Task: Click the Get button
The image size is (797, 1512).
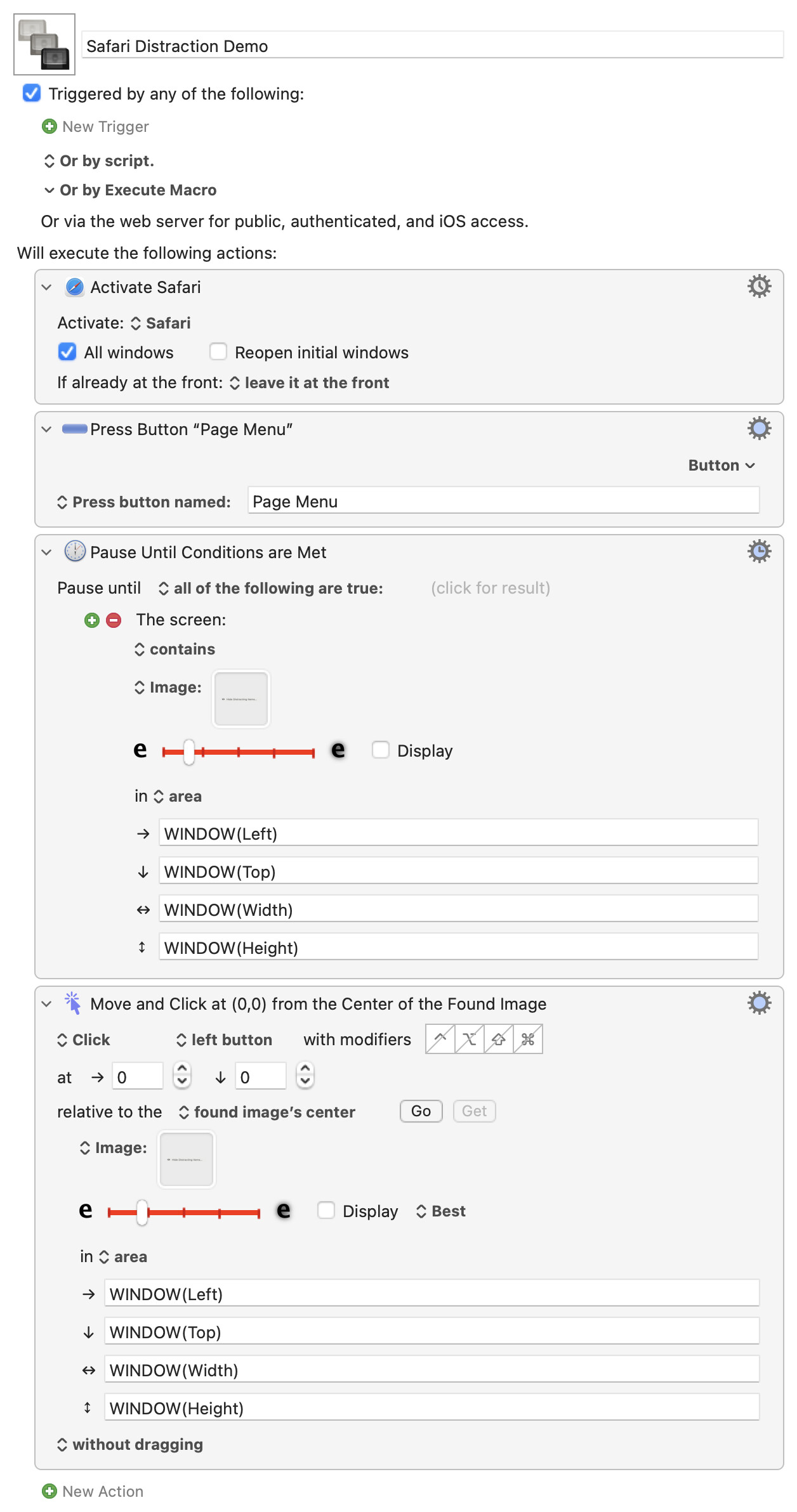Action: (474, 1111)
